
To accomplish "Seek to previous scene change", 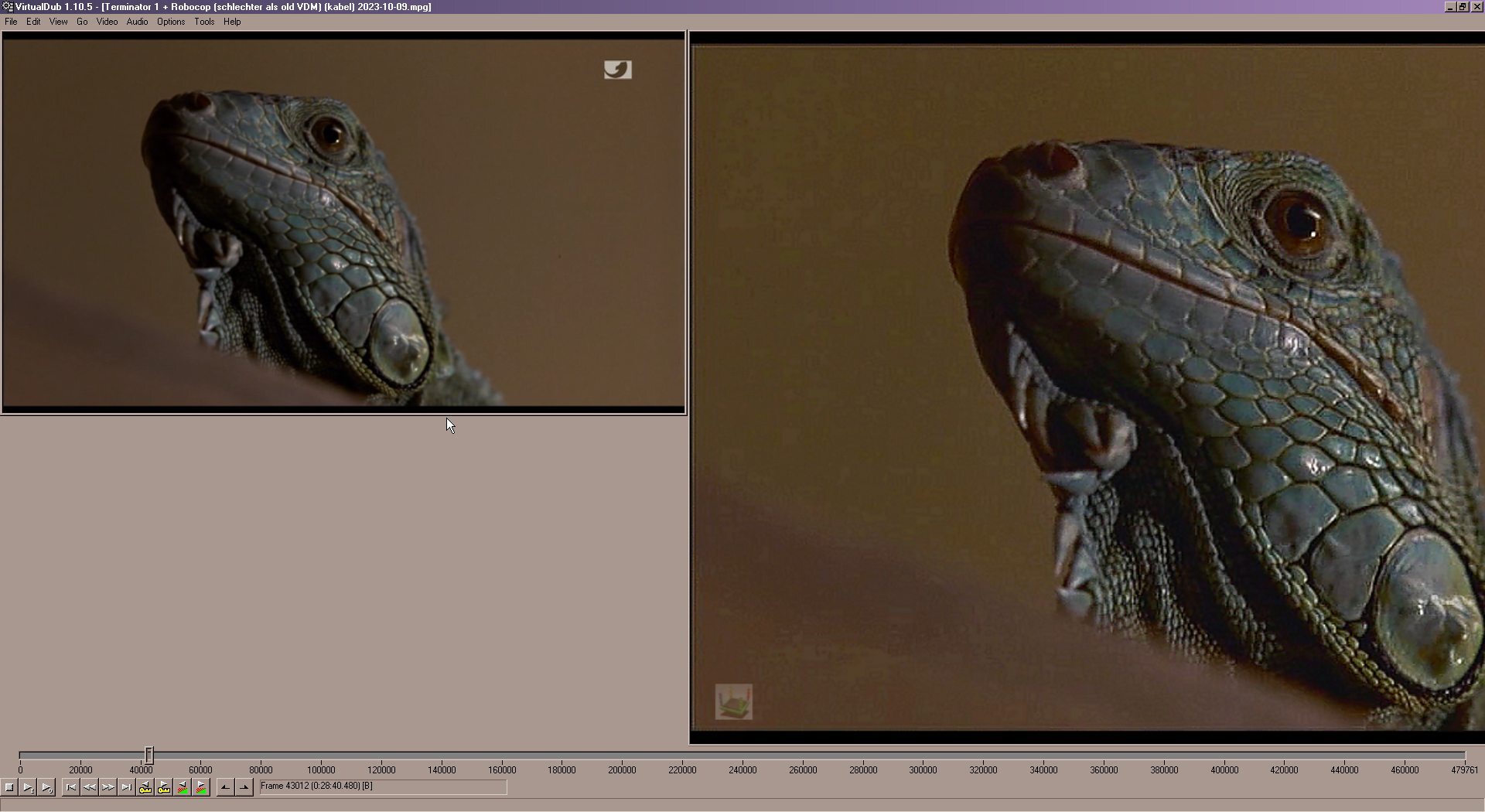I will click(183, 787).
